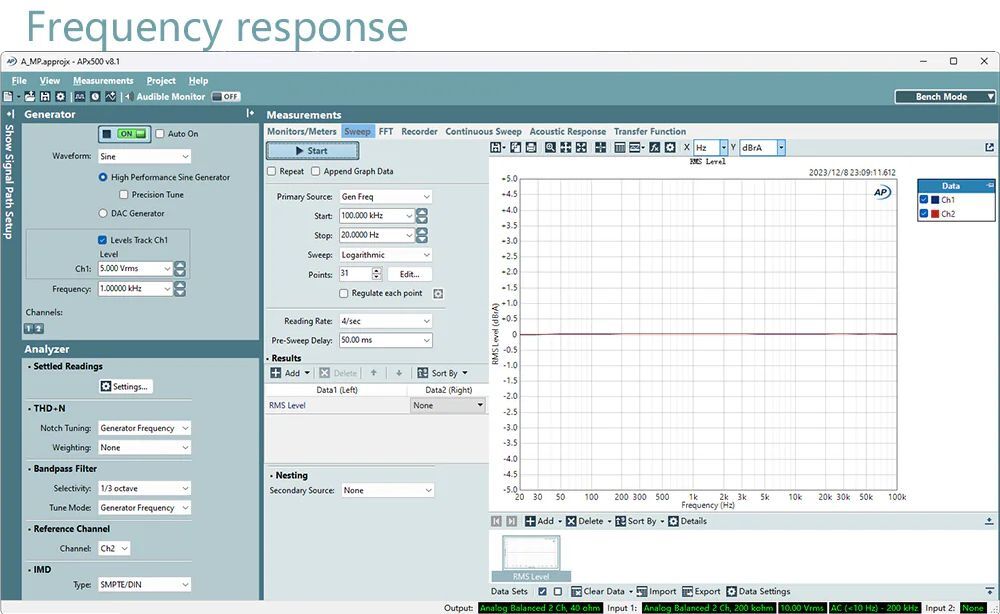Viewport: 1000px width, 614px height.
Task: Click the Open Project folder icon
Action: pyautogui.click(x=29, y=96)
